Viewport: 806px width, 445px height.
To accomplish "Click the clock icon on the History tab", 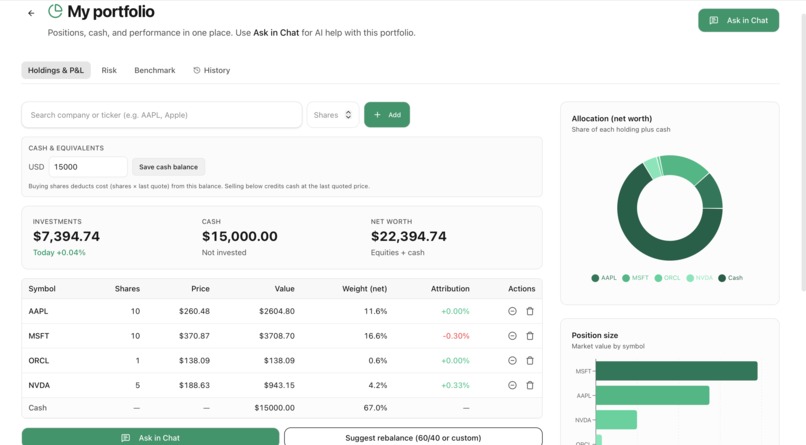I will [x=196, y=70].
